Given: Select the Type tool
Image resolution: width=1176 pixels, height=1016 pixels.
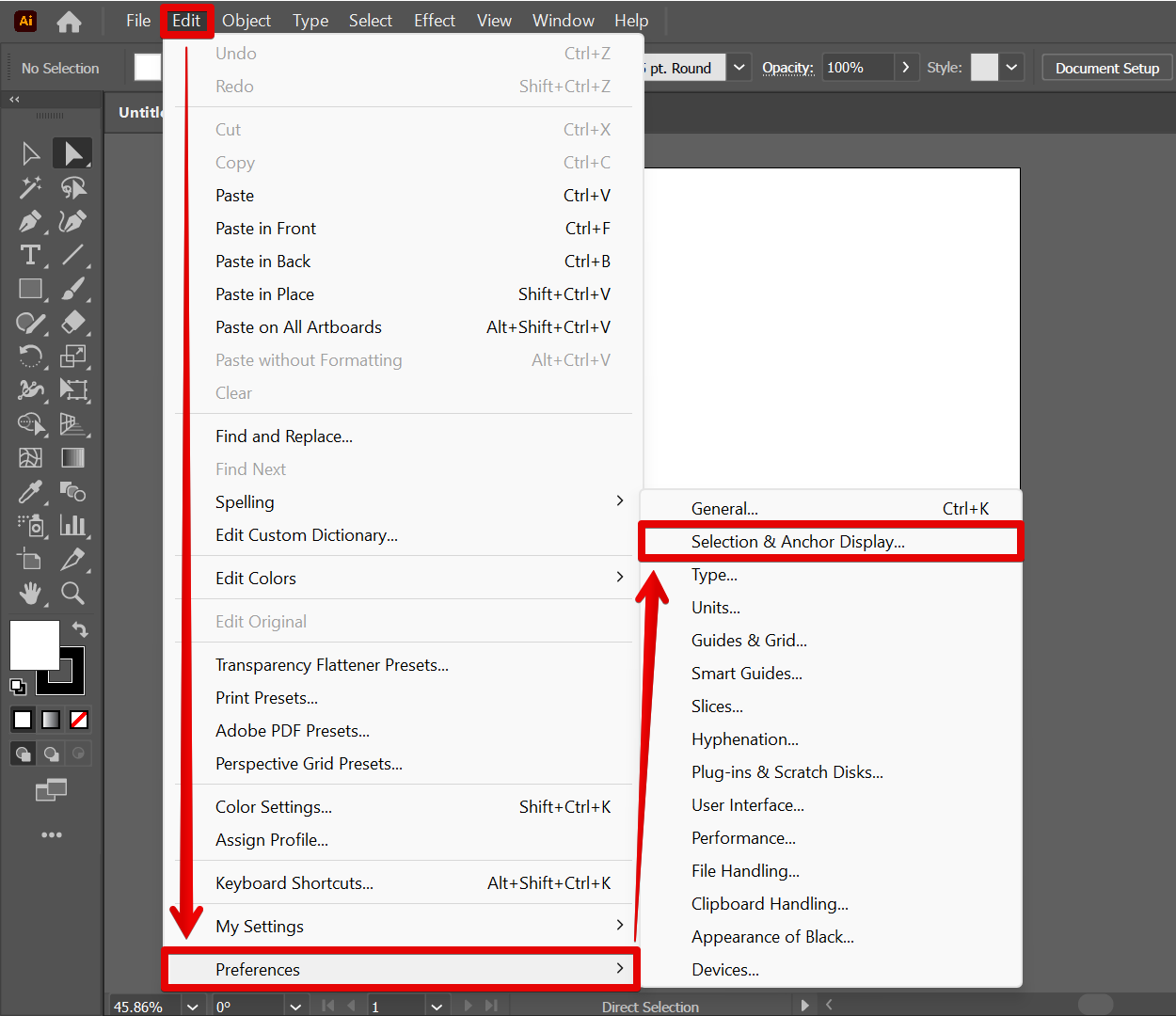Looking at the screenshot, I should 30,255.
